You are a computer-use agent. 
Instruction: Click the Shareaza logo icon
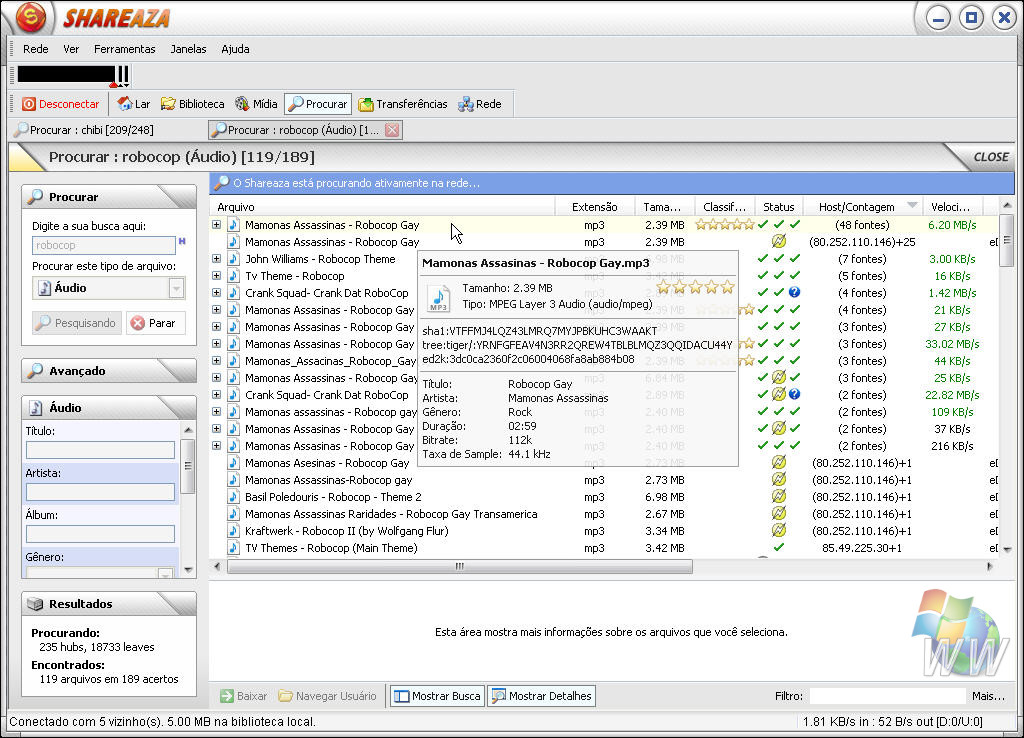tap(30, 18)
